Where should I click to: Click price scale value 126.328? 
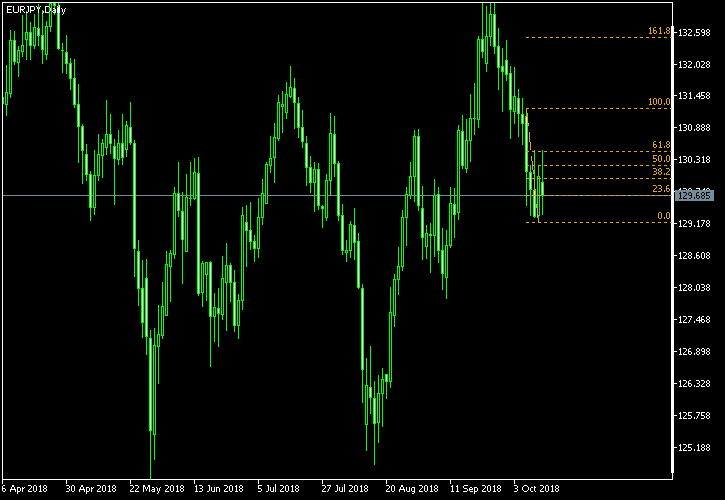[694, 383]
